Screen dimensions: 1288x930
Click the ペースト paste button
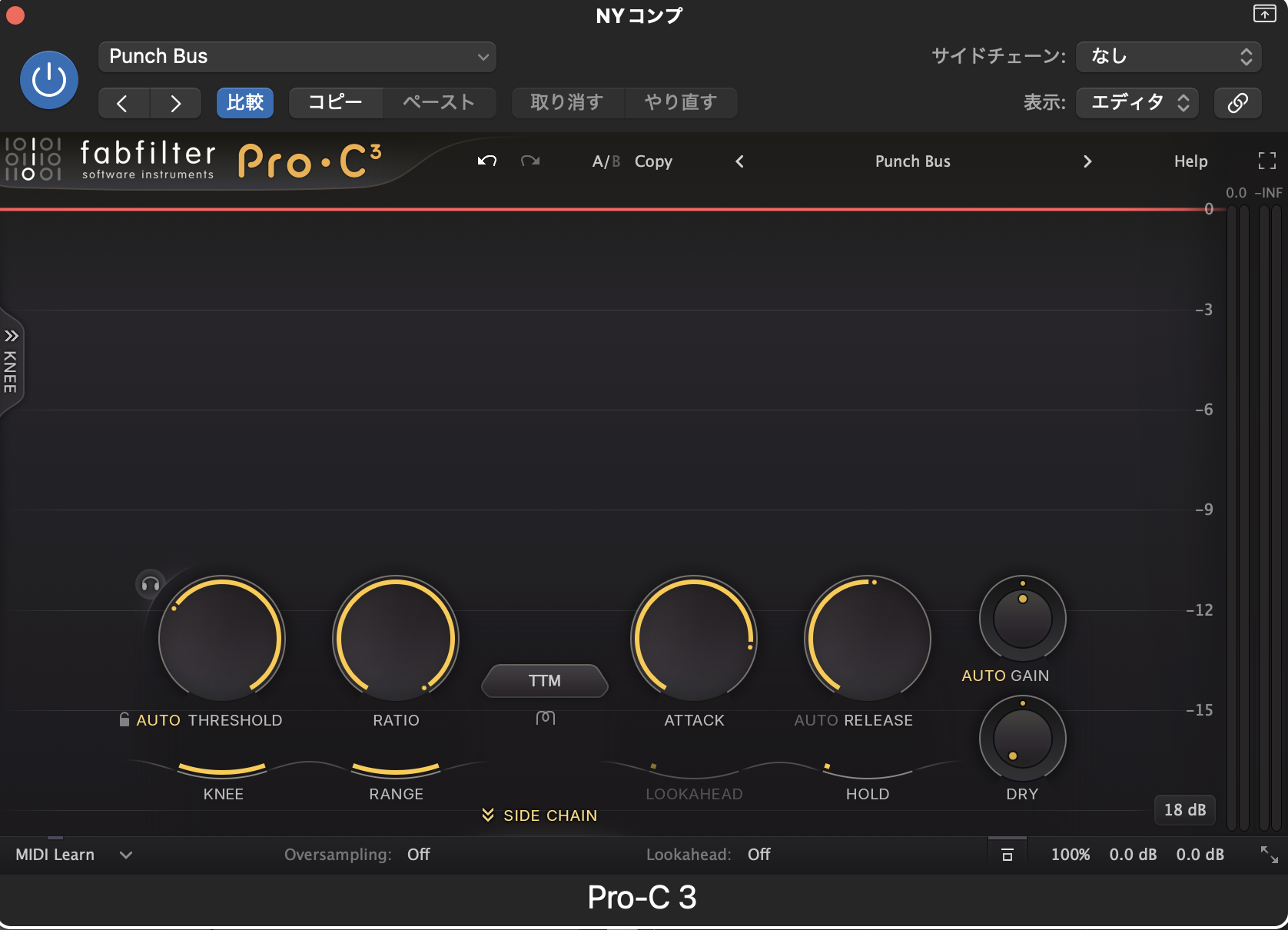point(439,103)
